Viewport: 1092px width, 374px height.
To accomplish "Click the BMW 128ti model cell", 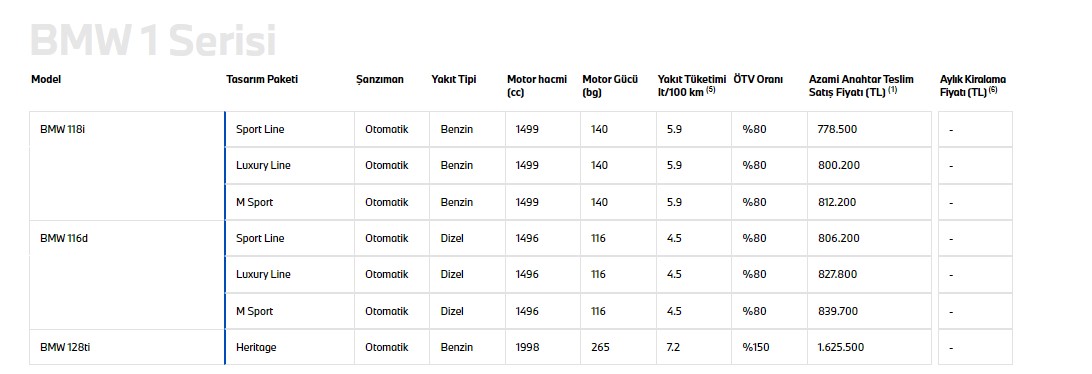I will (127, 348).
